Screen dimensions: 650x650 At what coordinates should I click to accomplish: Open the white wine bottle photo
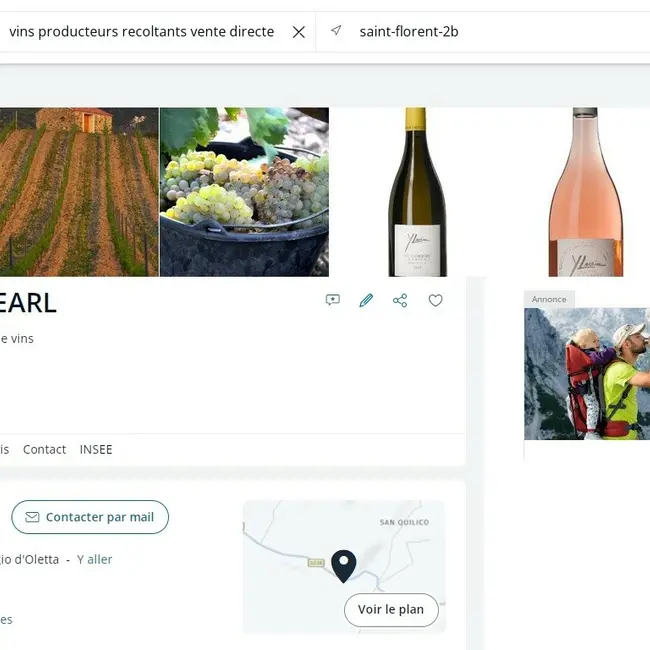coord(417,192)
